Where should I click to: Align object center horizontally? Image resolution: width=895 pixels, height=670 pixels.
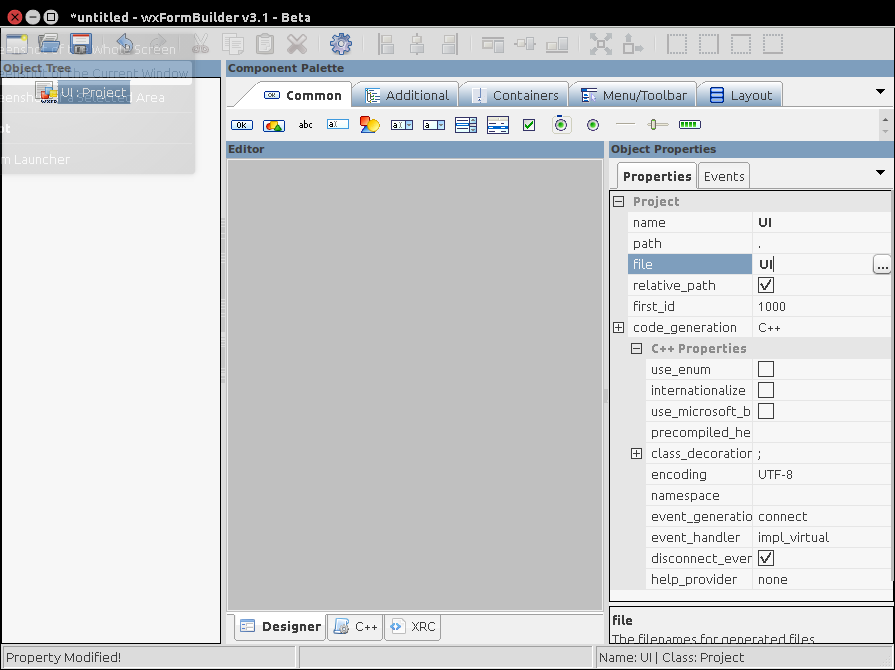coord(417,44)
